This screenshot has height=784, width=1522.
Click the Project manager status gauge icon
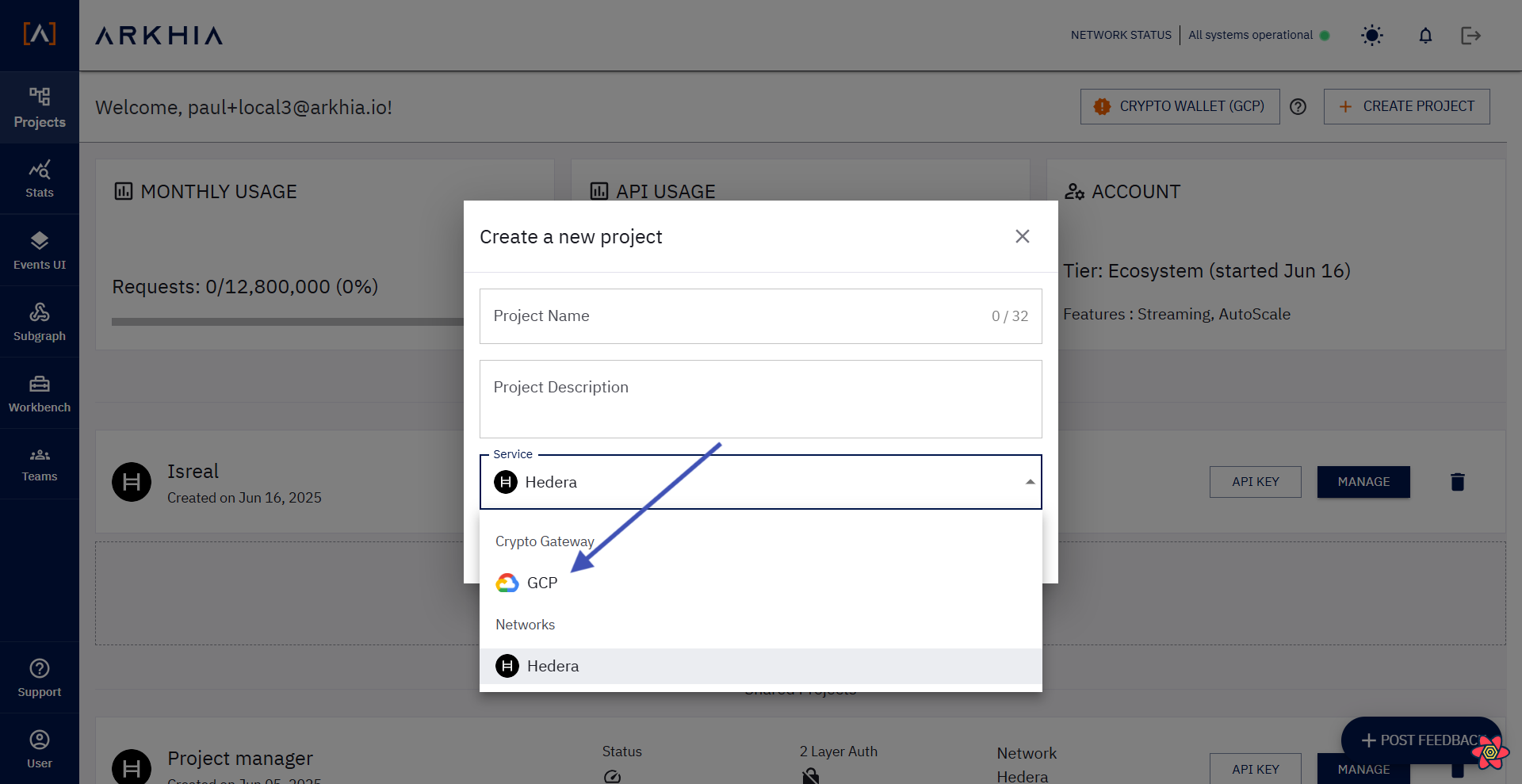click(x=612, y=776)
